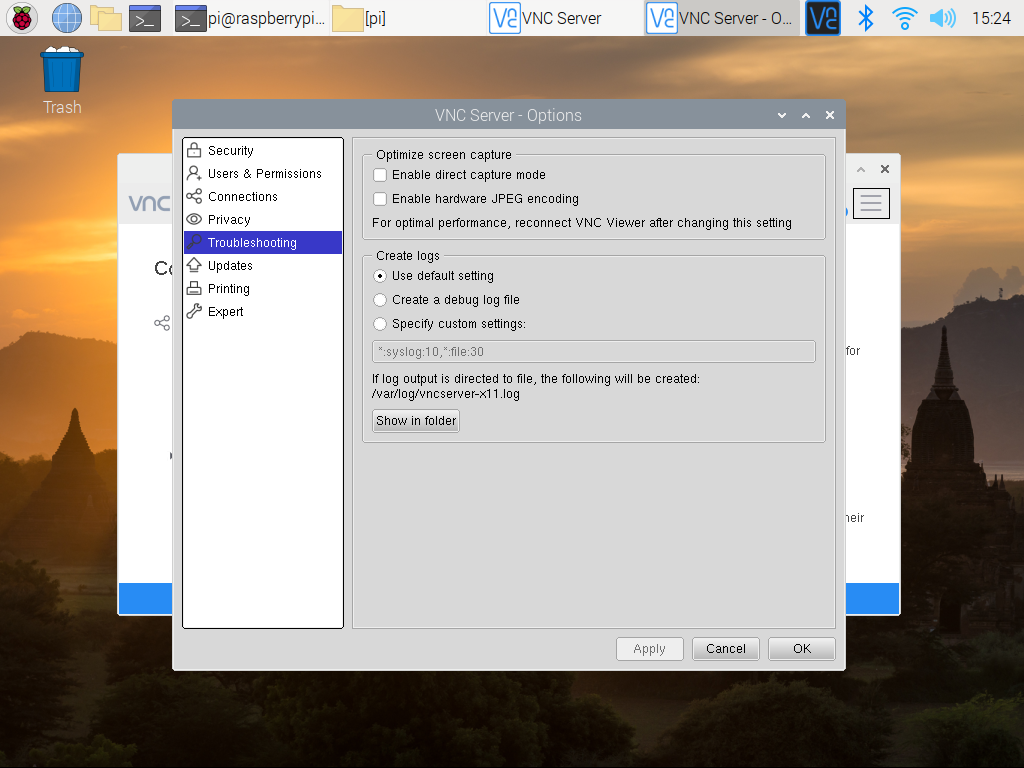Open the Bluetooth menu
Viewport: 1024px width, 768px height.
coord(866,18)
